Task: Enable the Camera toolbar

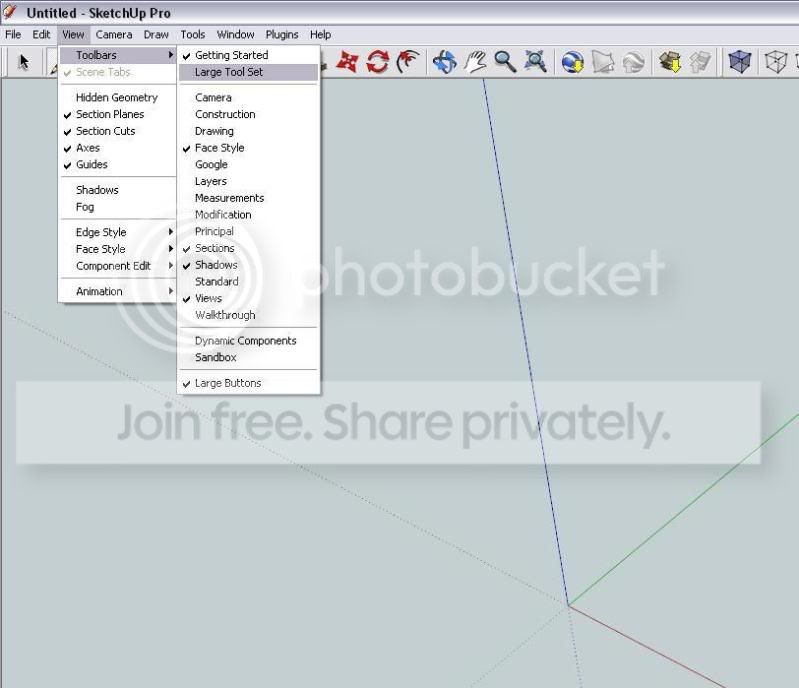Action: coord(249,97)
